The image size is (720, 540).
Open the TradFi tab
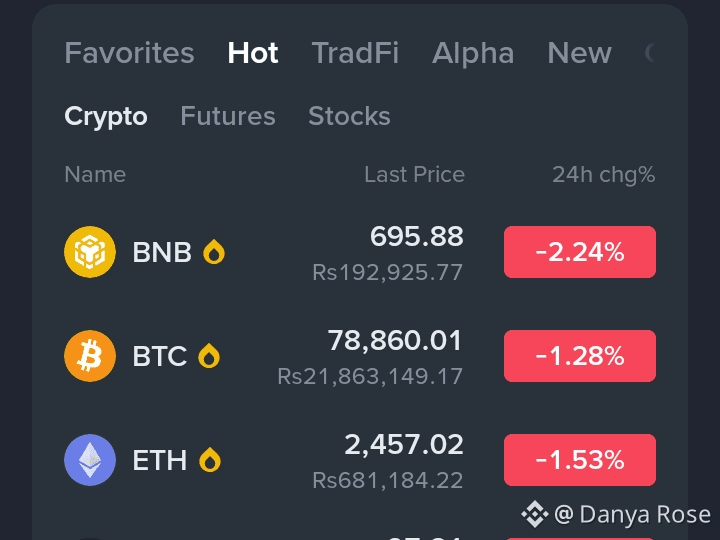pos(355,53)
